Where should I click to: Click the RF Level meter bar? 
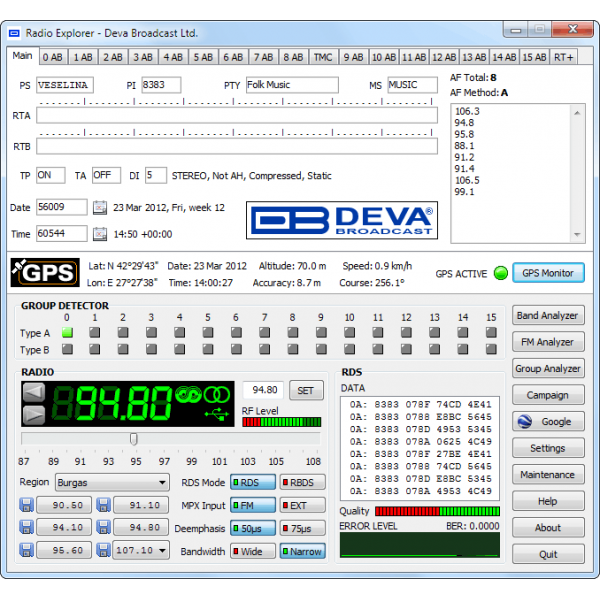[282, 422]
